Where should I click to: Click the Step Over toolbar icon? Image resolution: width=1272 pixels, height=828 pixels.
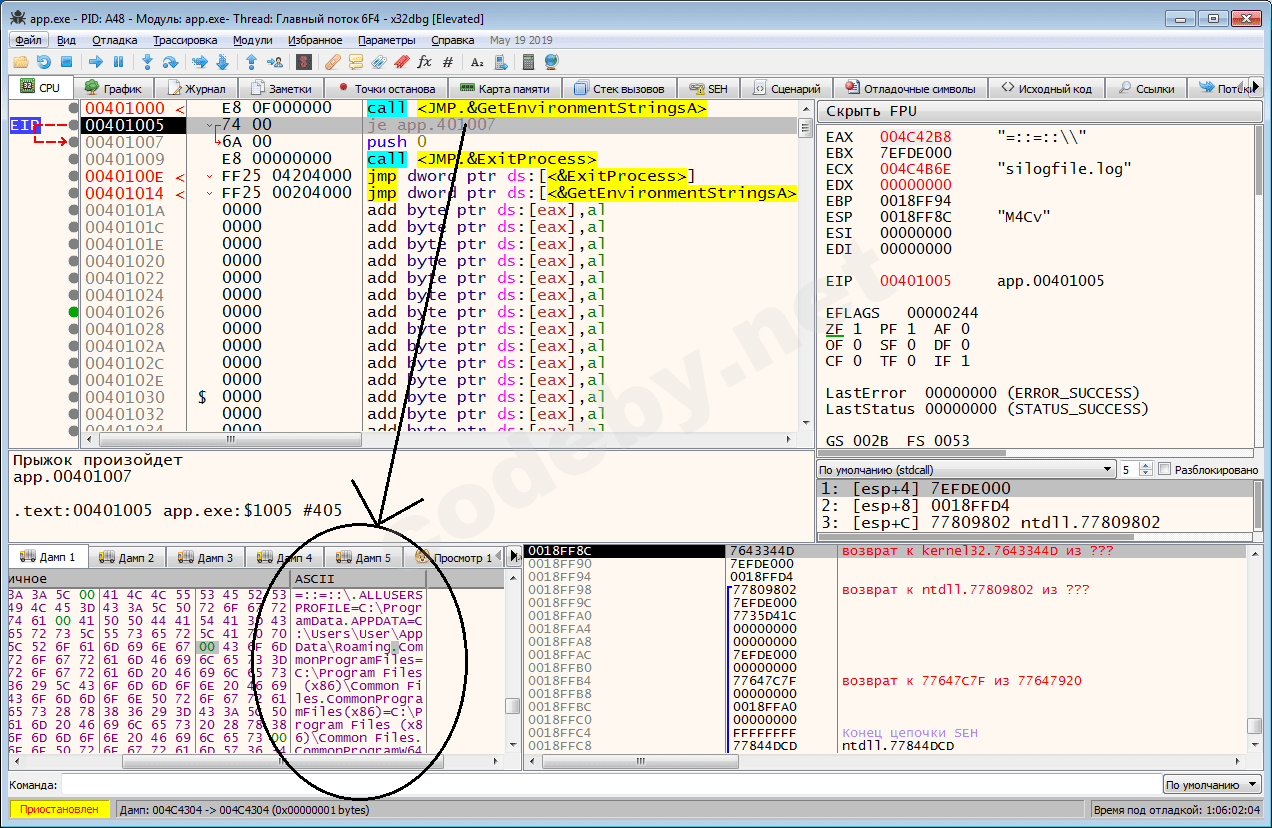(170, 62)
